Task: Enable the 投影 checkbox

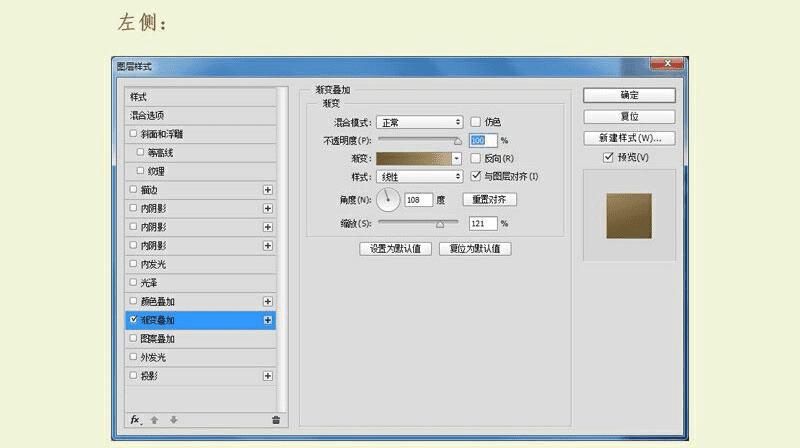Action: pyautogui.click(x=133, y=376)
